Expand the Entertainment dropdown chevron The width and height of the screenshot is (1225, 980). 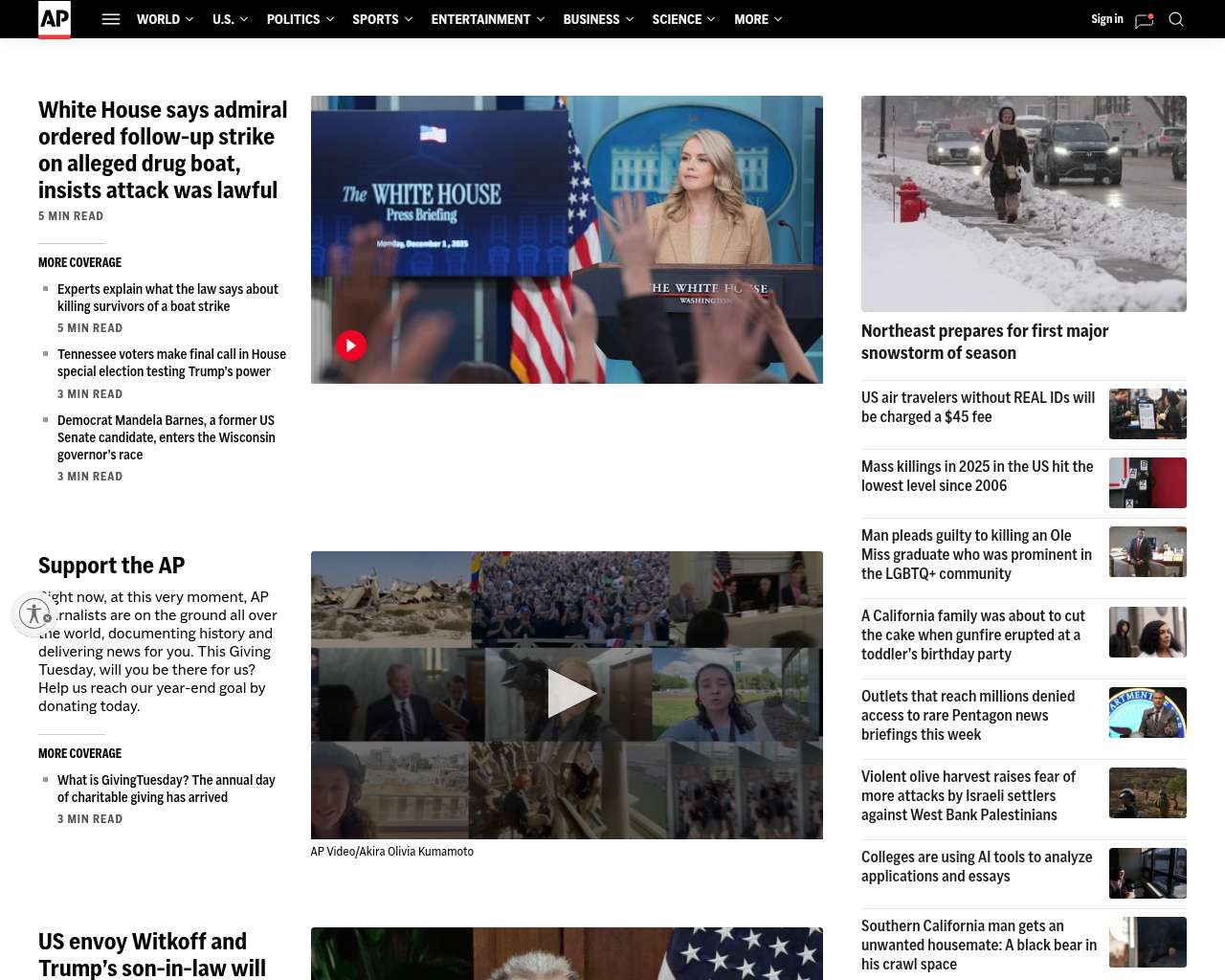pos(541,19)
